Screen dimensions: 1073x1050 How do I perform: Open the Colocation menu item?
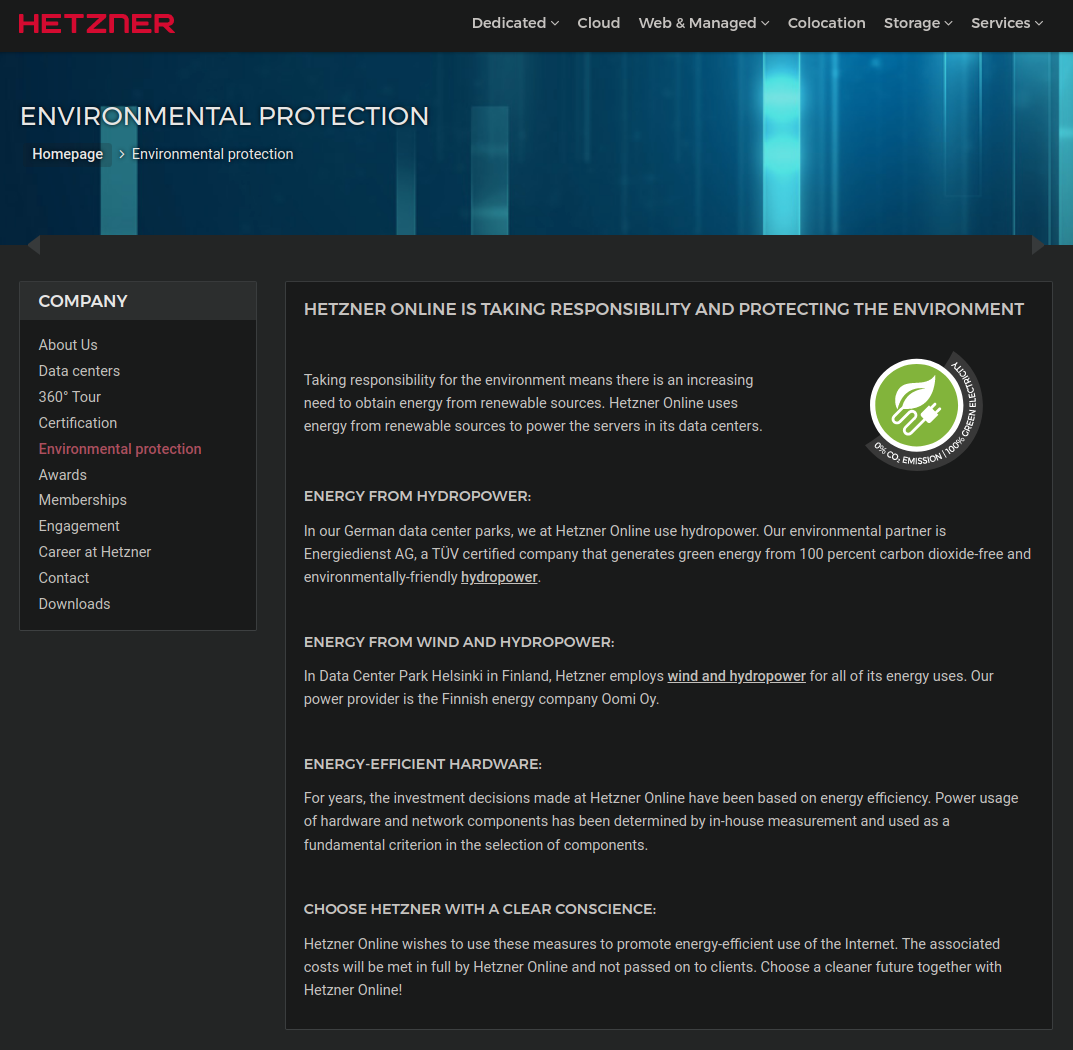pos(827,23)
